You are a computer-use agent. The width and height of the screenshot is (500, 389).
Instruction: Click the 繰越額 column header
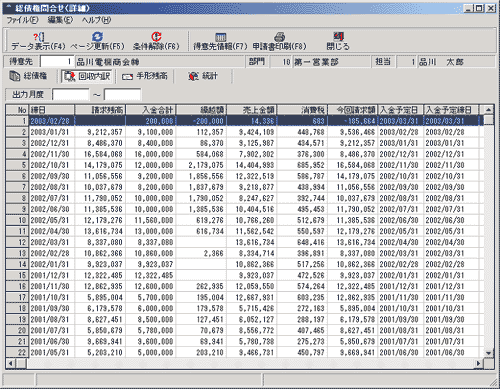tap(201, 110)
